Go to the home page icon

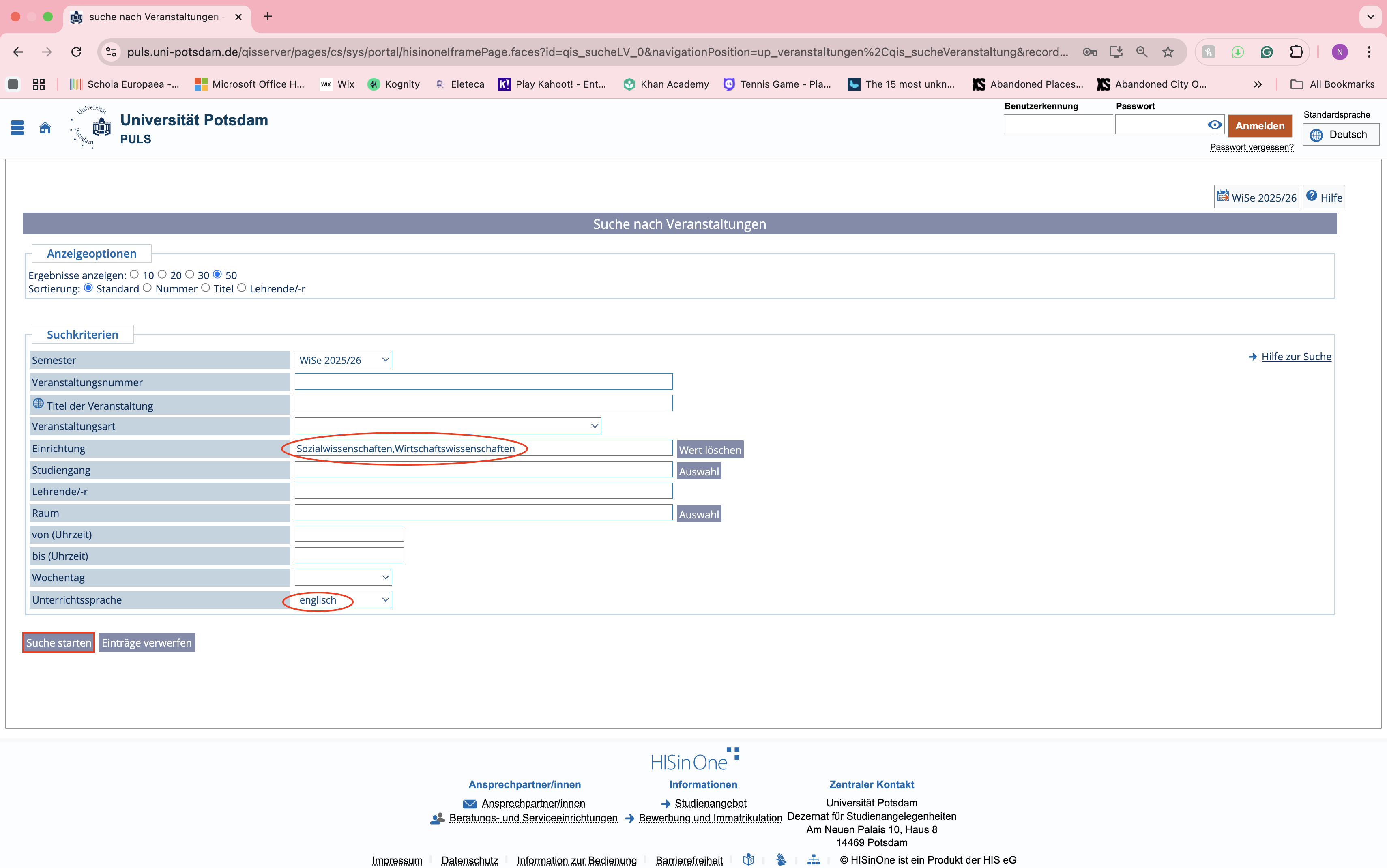(45, 127)
